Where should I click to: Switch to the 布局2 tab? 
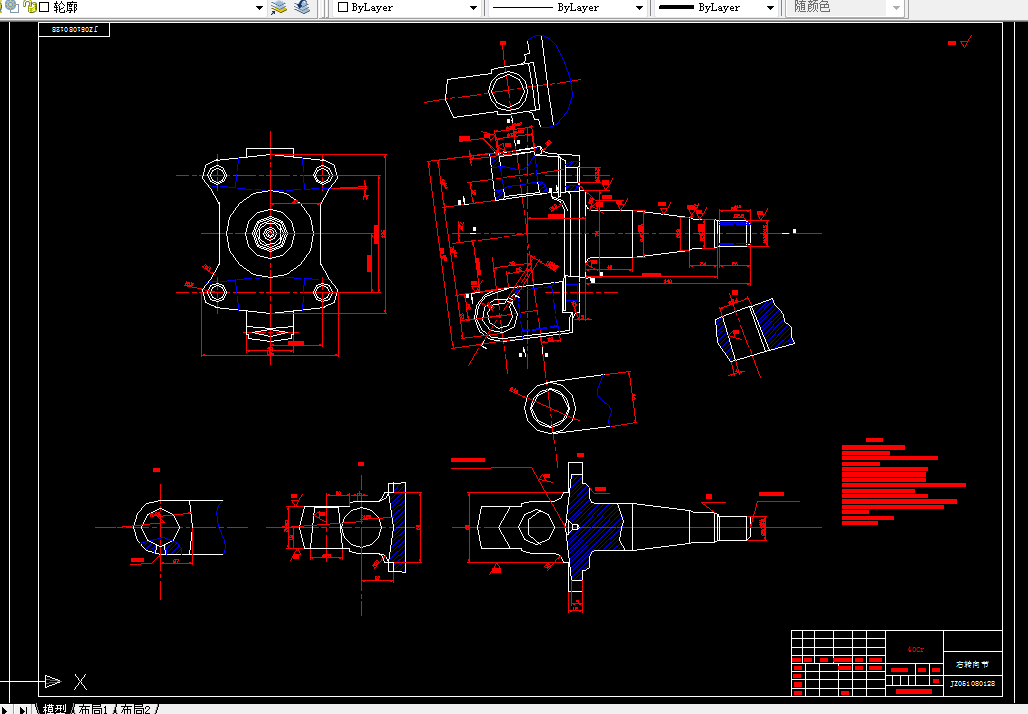click(x=136, y=709)
